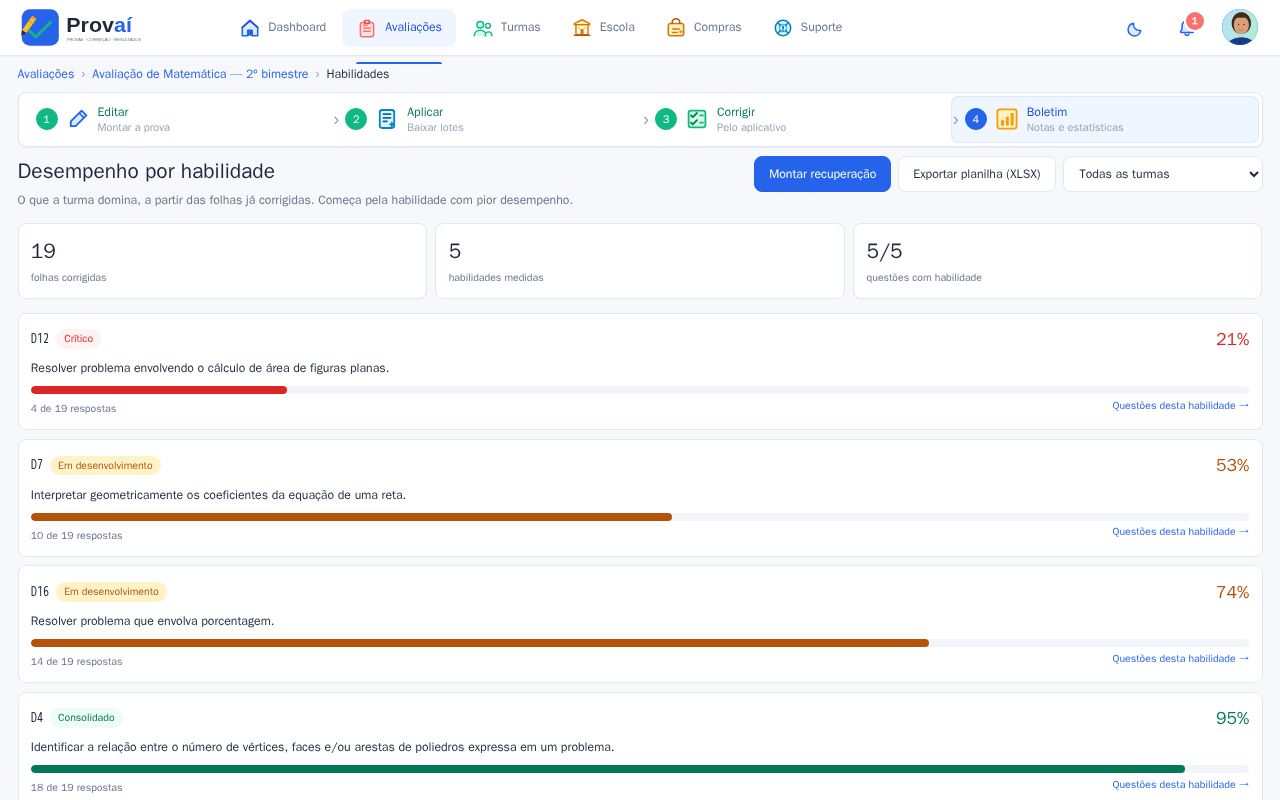
Task: Click the Consolidado badge on D4
Action: pyautogui.click(x=86, y=718)
